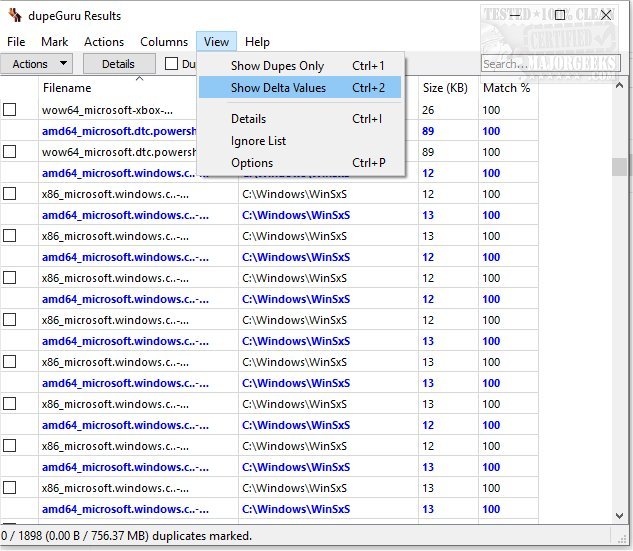The image size is (633, 551).
Task: Open the File menu
Action: click(x=16, y=42)
